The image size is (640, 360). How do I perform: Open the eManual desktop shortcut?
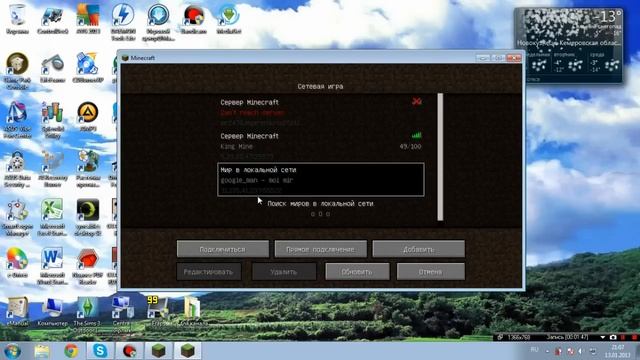point(18,312)
